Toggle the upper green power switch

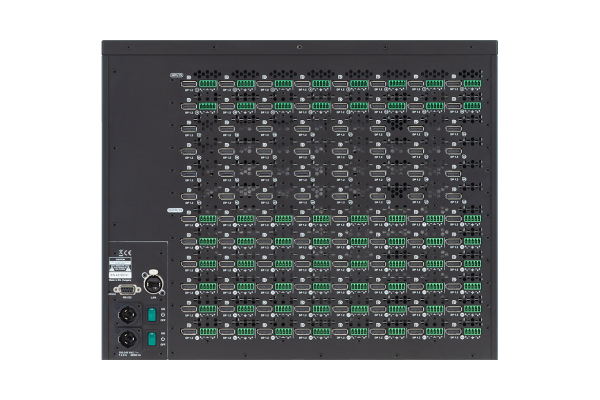[x=152, y=315]
